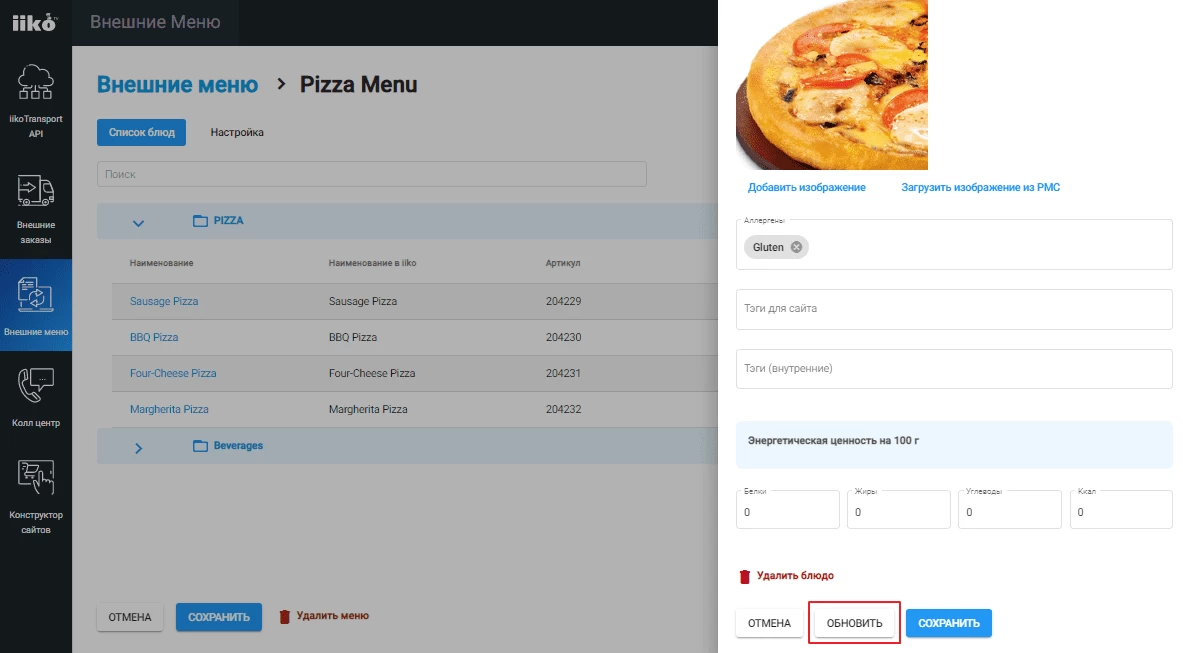Screen dimensions: 1183x653
Task: Click trash icon to delete dish
Action: point(744,576)
